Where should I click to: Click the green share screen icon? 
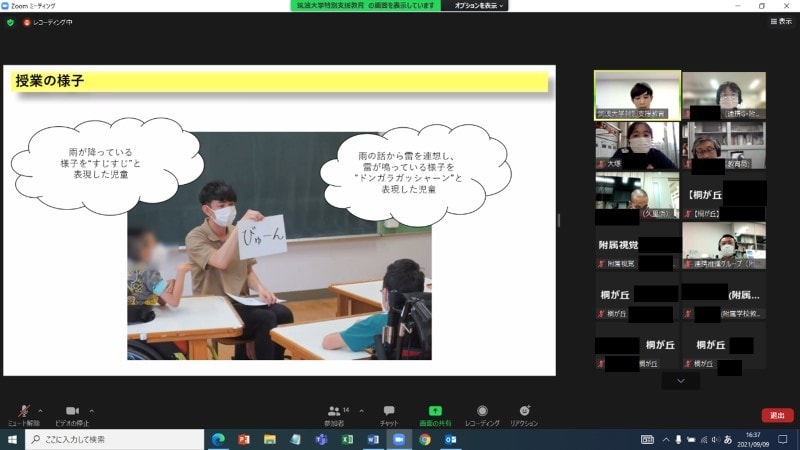[435, 411]
